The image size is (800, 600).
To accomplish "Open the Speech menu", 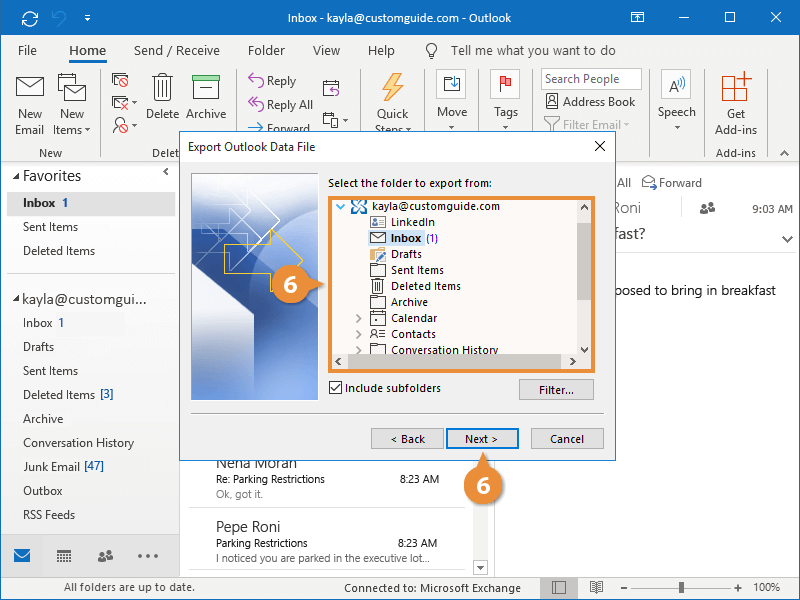I will pos(677,99).
